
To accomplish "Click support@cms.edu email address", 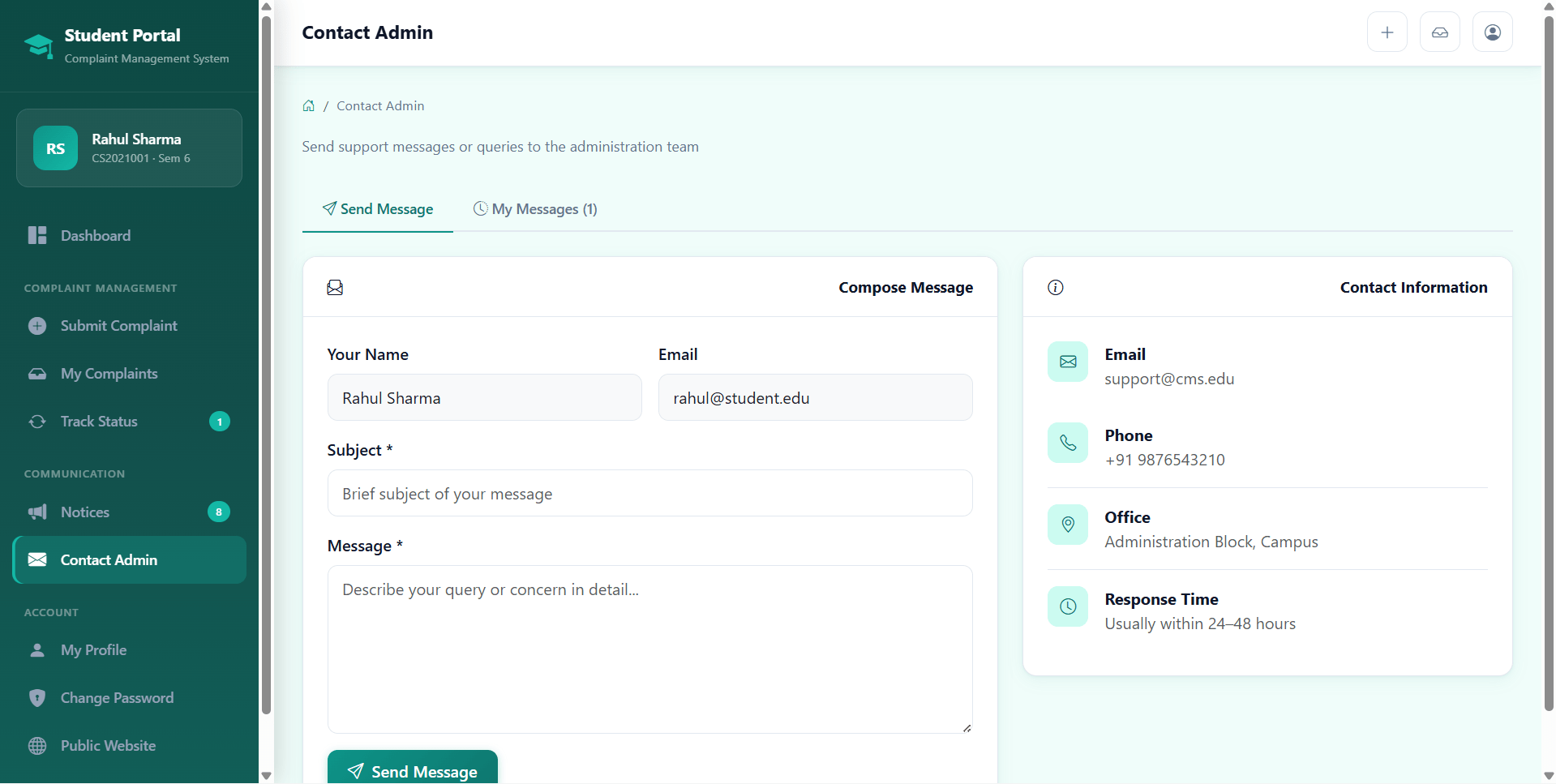I will point(1169,379).
